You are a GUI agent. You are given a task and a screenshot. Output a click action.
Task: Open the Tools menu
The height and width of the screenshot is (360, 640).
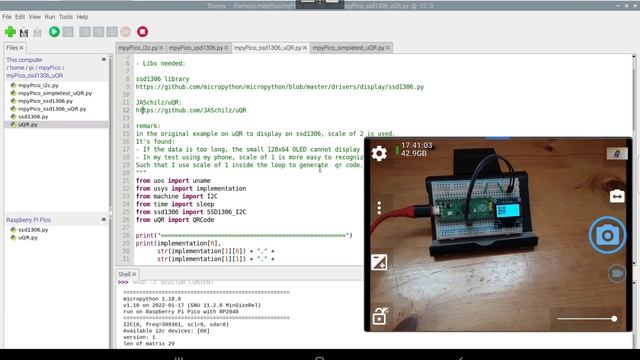[x=66, y=17]
